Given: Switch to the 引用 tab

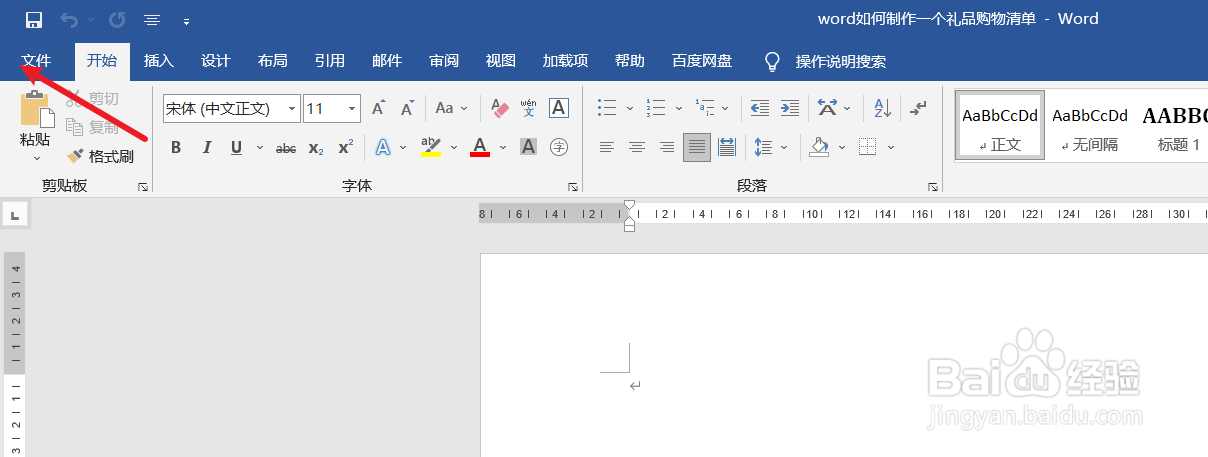Looking at the screenshot, I should point(329,61).
